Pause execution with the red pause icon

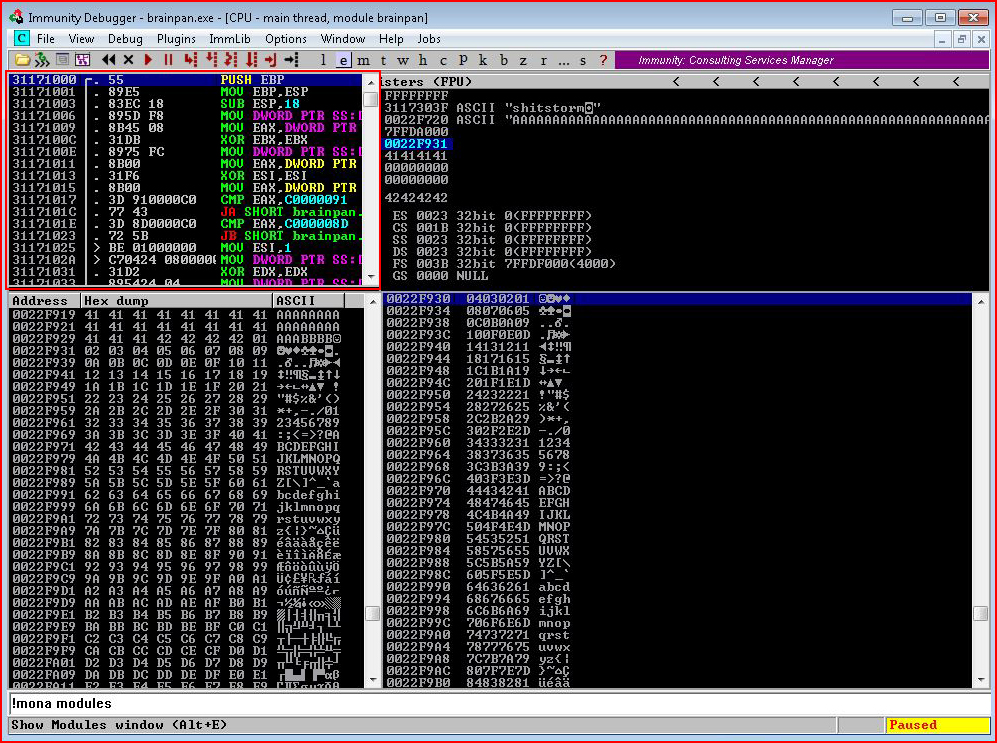(168, 60)
